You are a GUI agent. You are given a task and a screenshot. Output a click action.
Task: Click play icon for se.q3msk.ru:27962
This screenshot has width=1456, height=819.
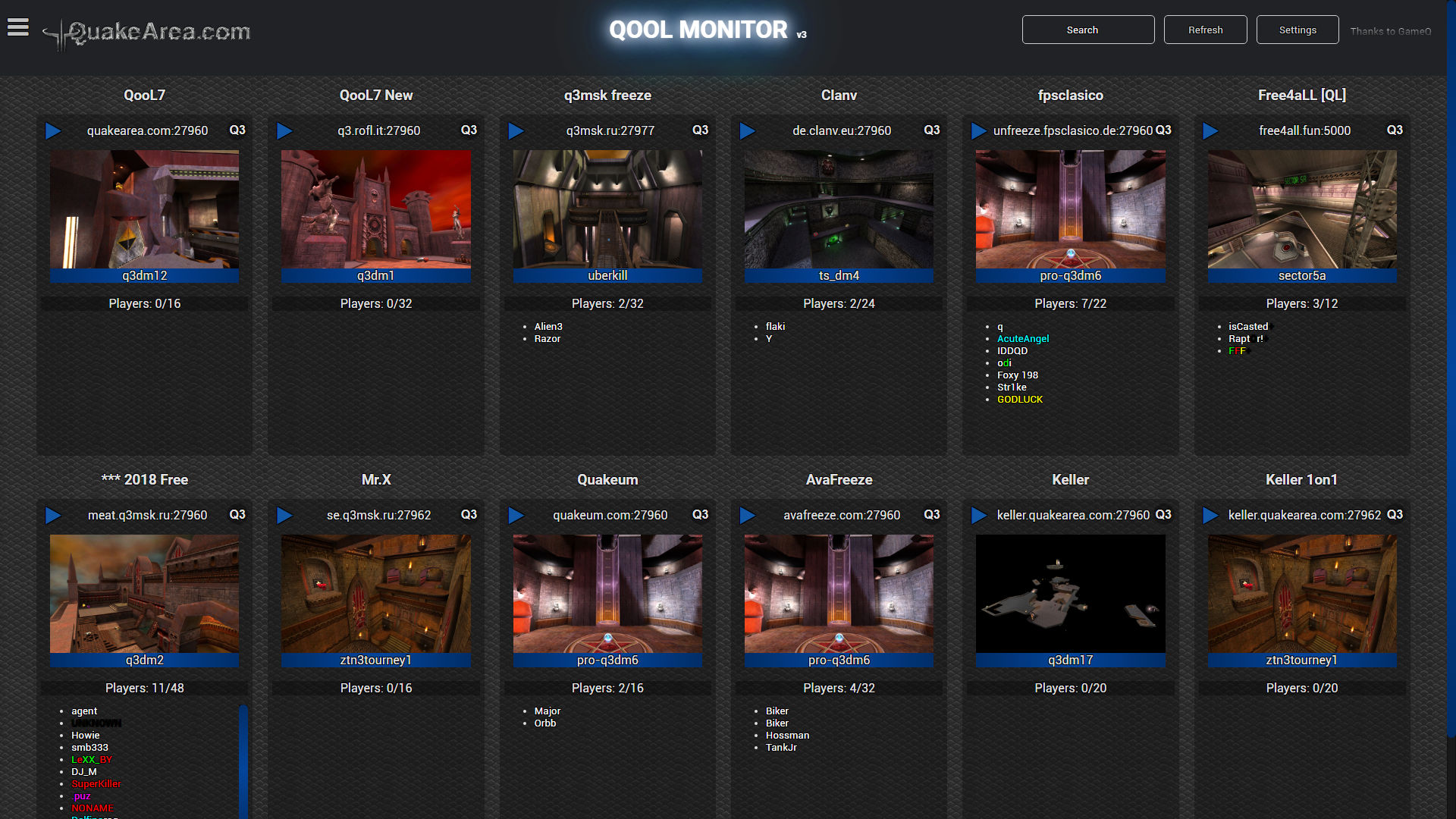coord(284,516)
